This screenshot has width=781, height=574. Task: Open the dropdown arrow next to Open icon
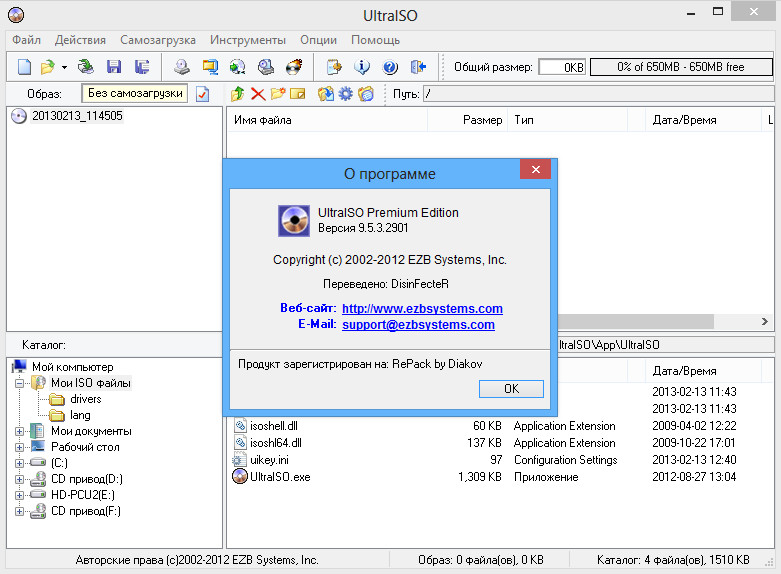coord(64,67)
